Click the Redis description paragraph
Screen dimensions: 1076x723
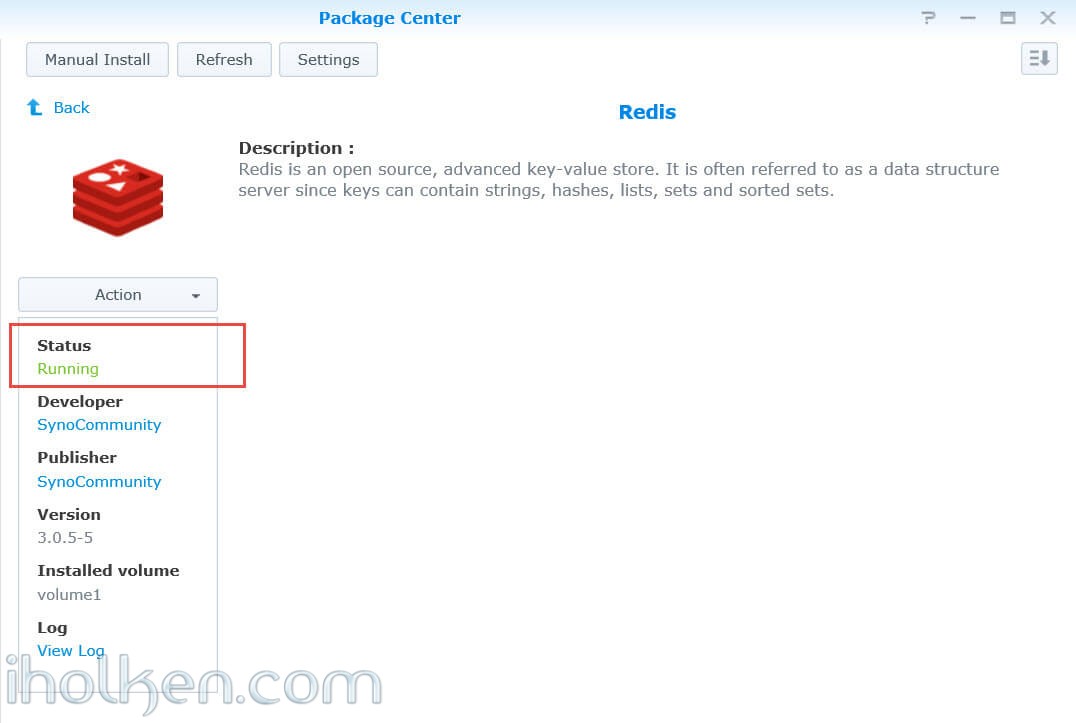pos(618,180)
